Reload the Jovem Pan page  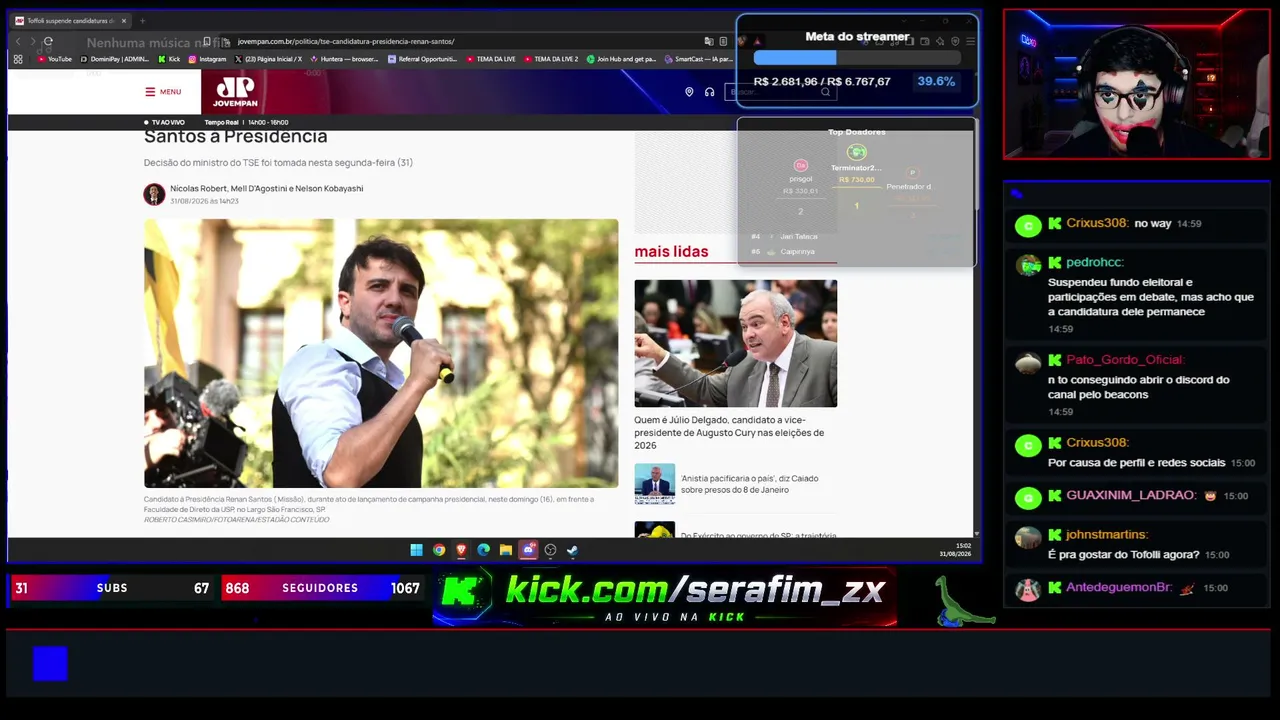coord(48,42)
